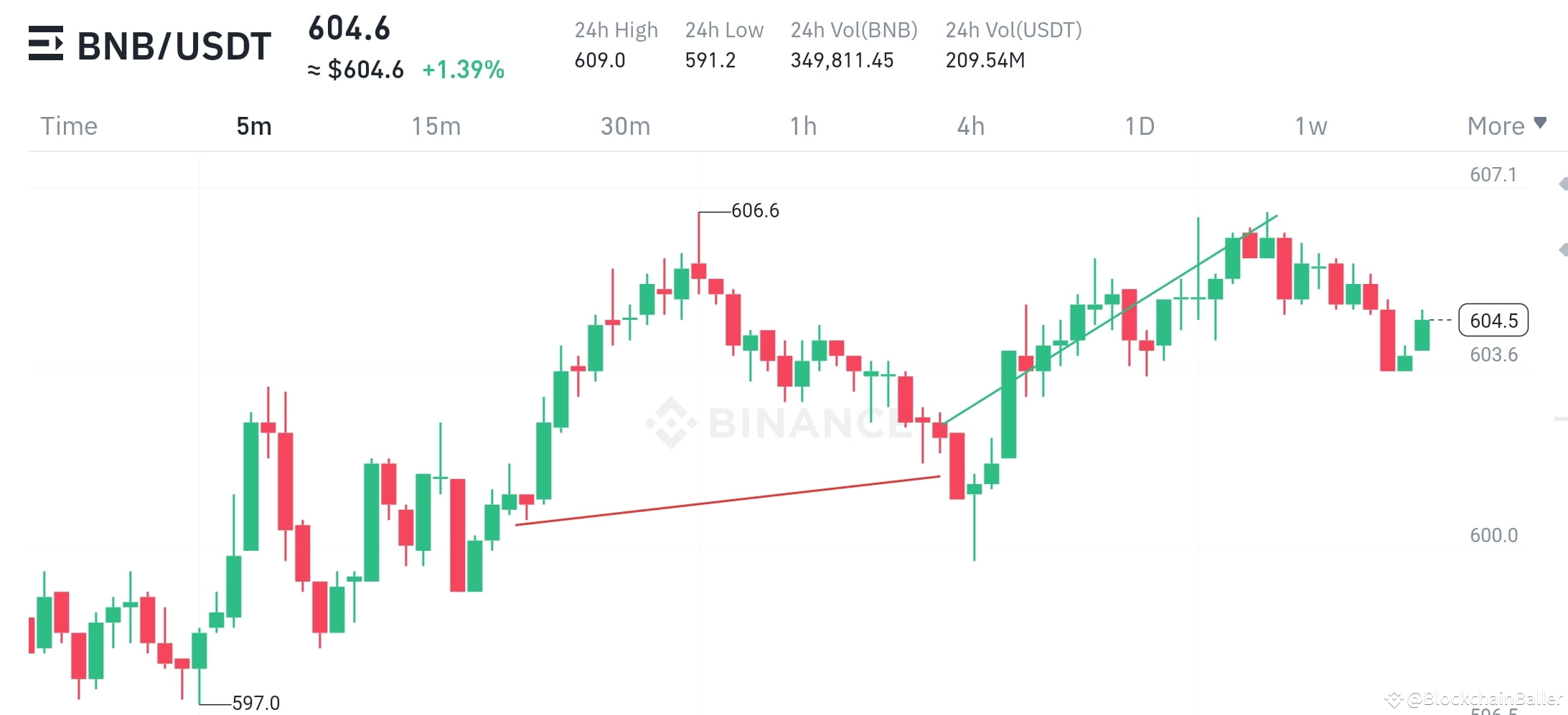
Task: Switch to the Time chart view
Action: (68, 126)
